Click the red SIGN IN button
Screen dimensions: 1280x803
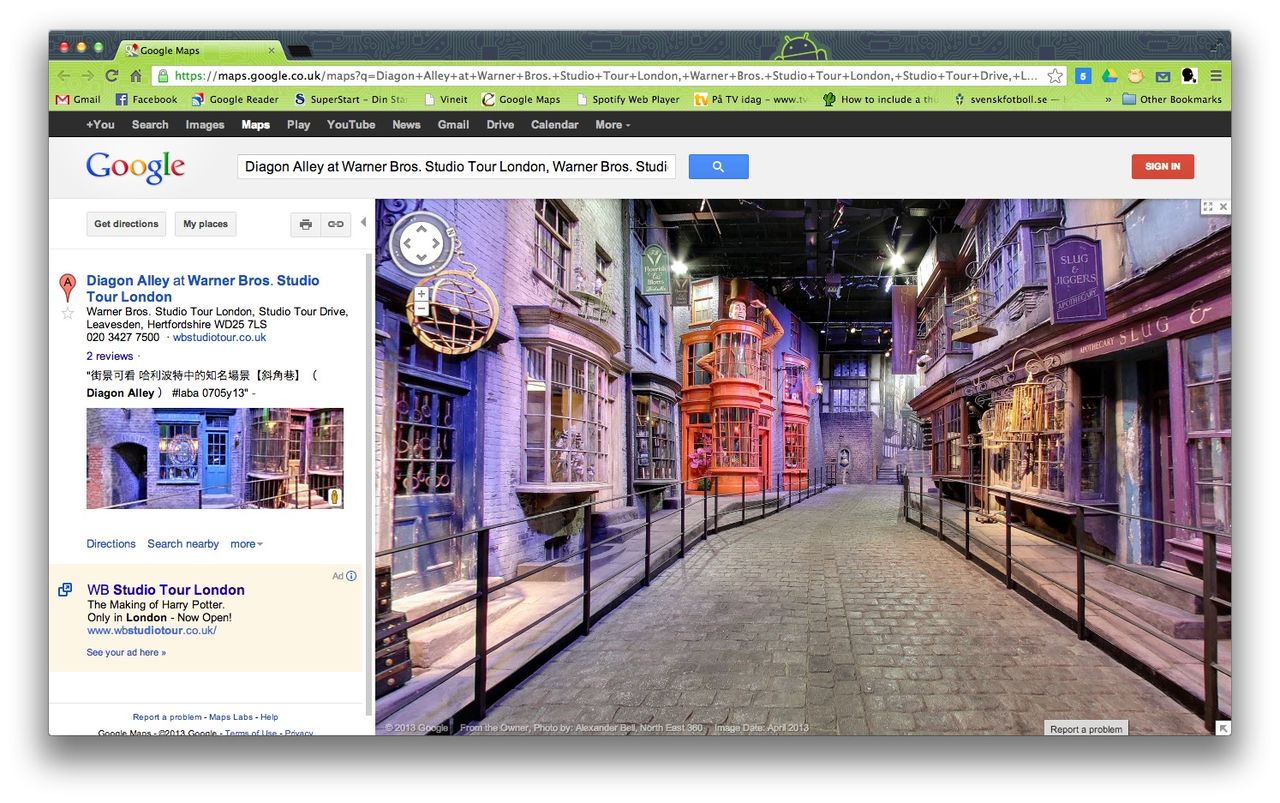pos(1162,166)
